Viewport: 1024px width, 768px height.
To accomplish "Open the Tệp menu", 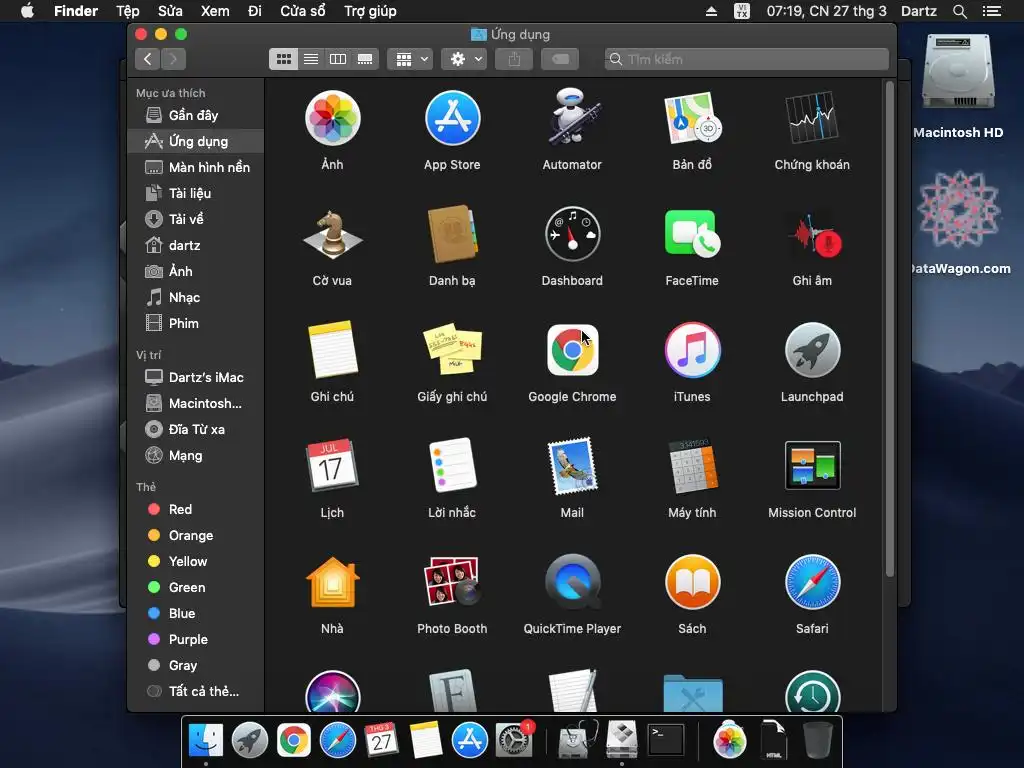I will pyautogui.click(x=127, y=11).
